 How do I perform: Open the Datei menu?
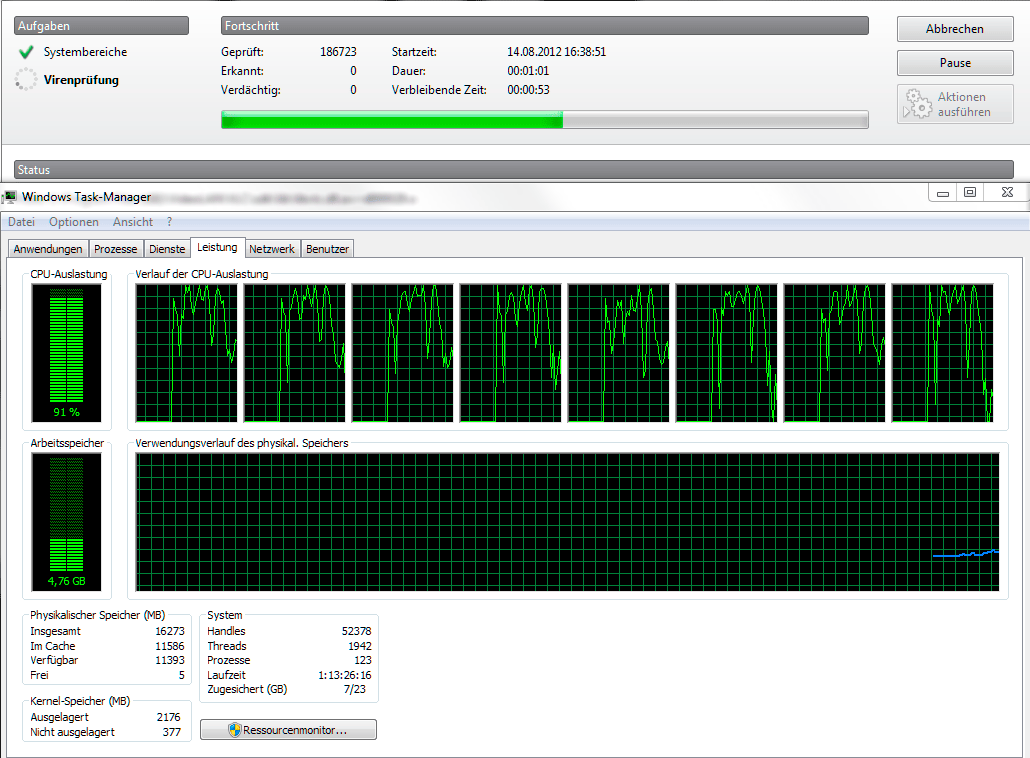[21, 222]
